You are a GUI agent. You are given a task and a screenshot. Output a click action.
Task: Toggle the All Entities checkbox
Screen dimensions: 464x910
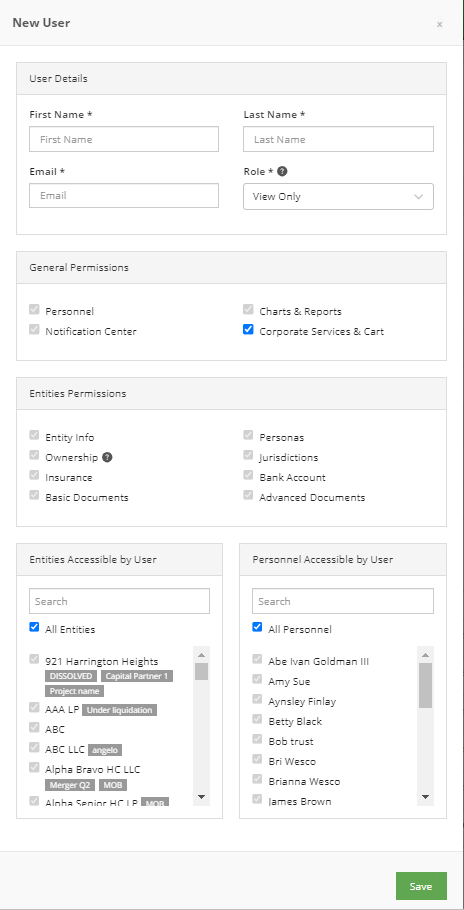(34, 627)
